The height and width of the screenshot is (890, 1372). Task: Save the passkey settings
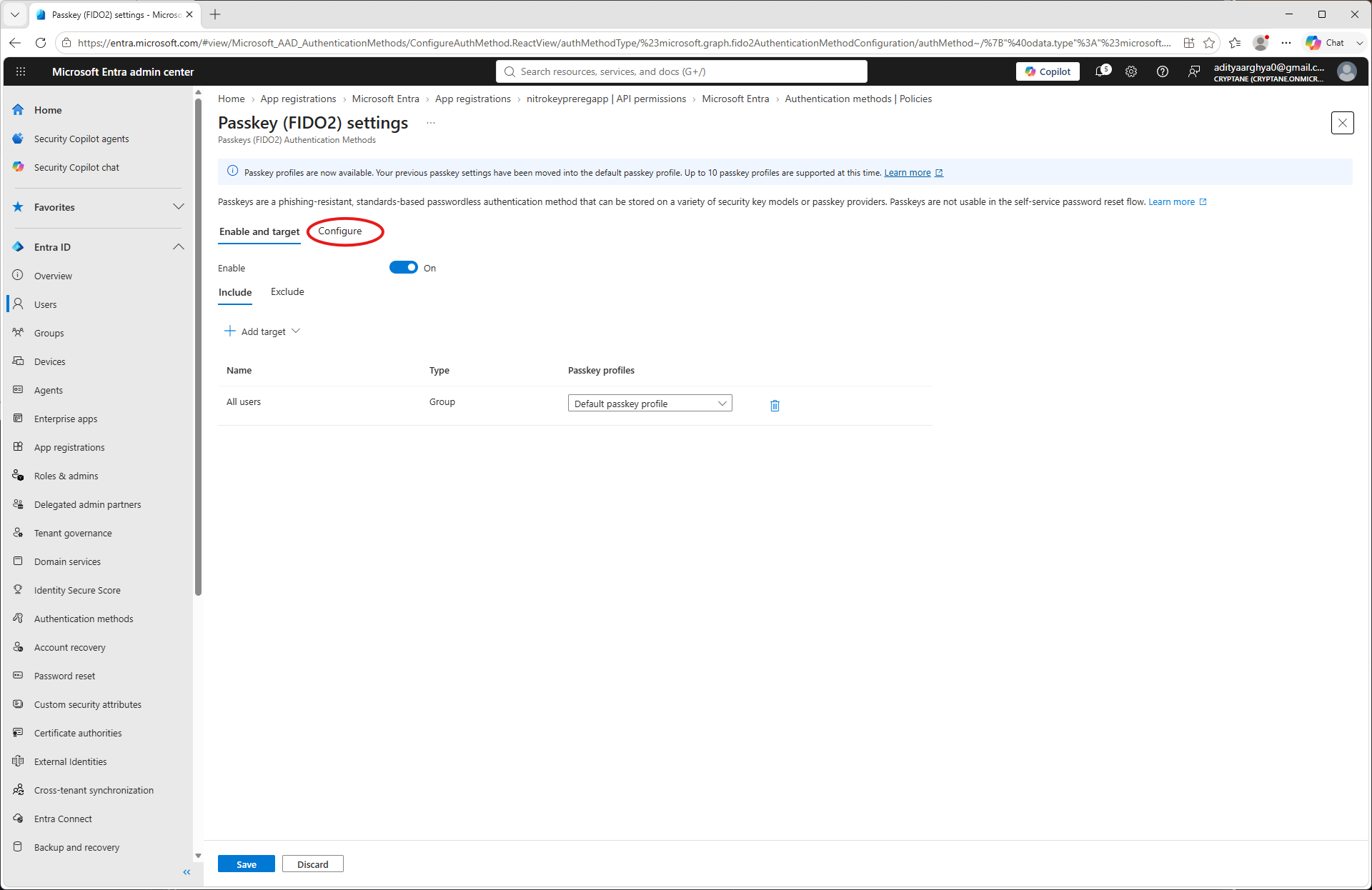click(x=247, y=864)
